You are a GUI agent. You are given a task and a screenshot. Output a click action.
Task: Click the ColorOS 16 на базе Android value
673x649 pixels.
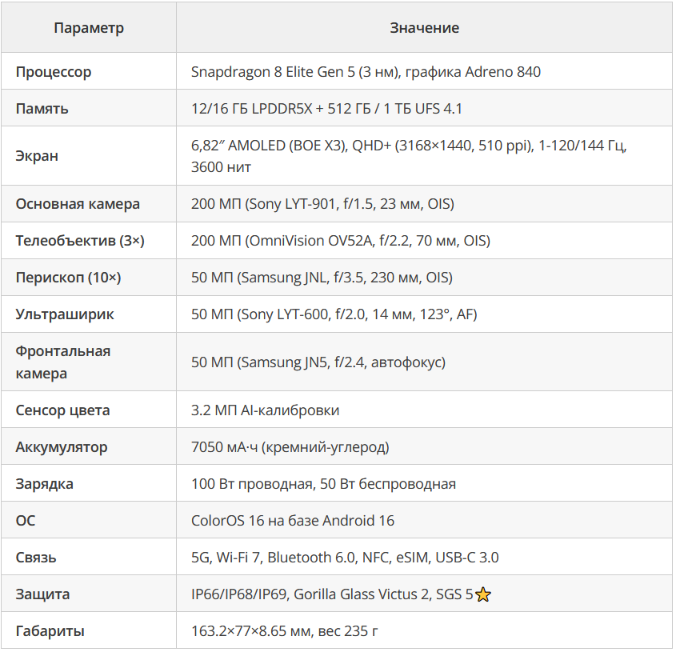point(293,521)
